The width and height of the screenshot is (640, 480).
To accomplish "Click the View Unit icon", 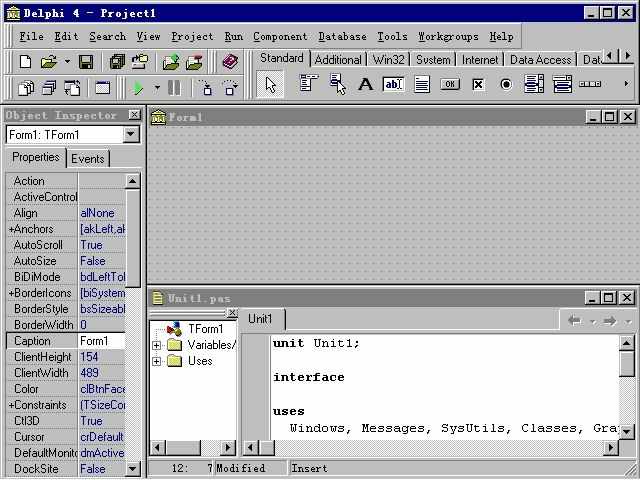I will (27, 88).
